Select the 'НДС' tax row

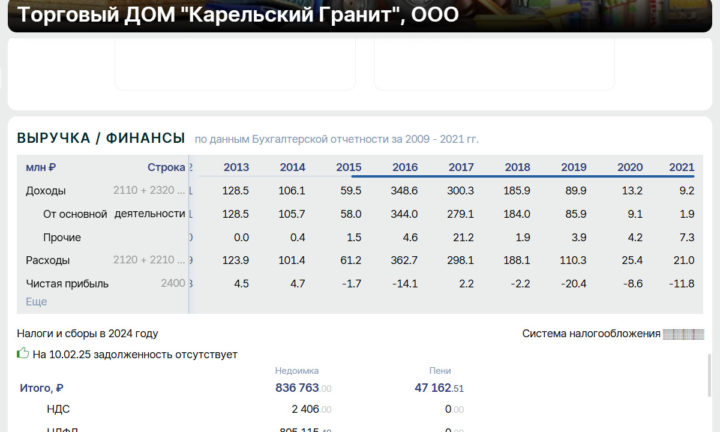click(x=58, y=409)
